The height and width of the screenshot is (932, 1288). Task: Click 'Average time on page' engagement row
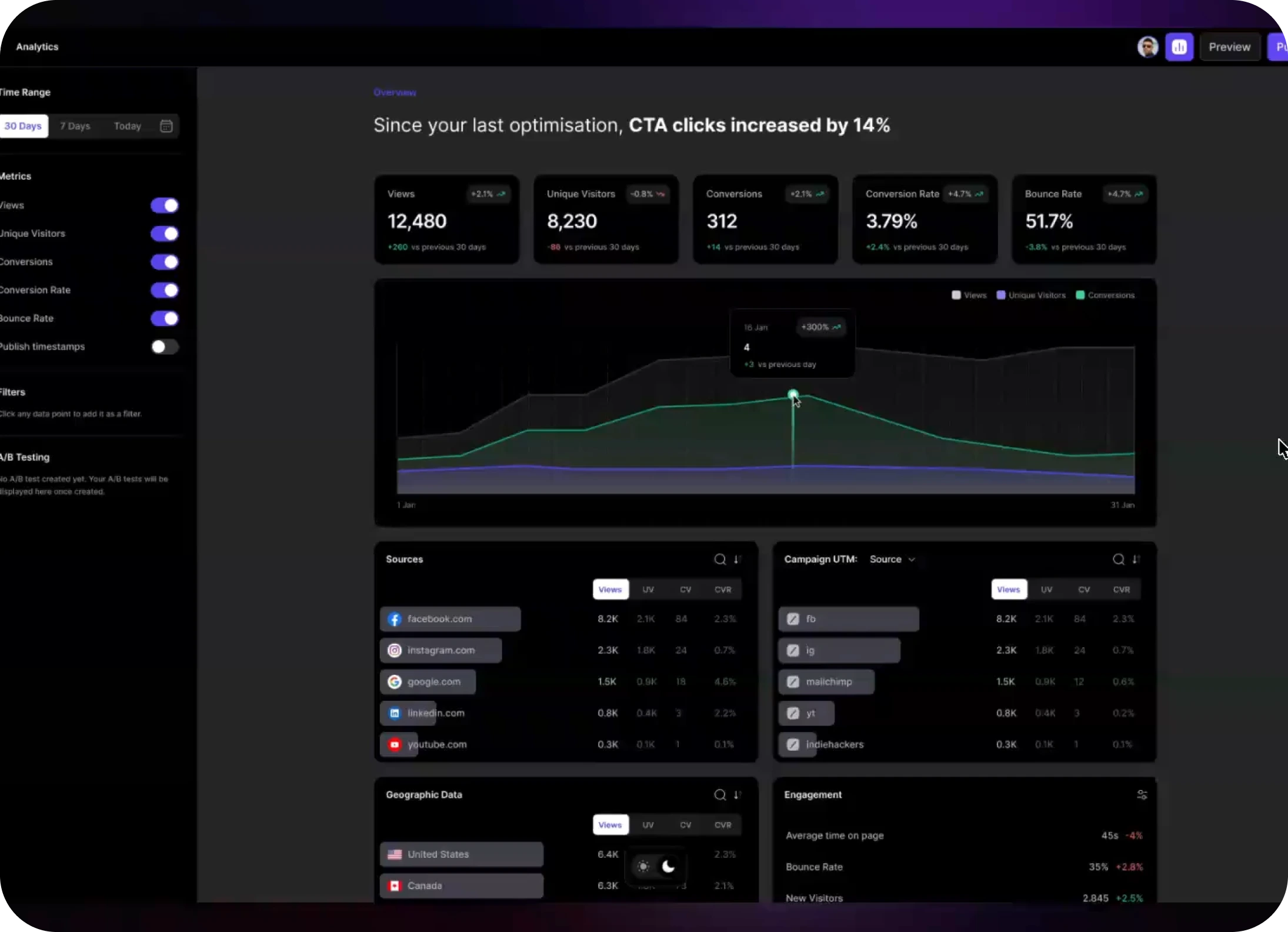tap(964, 836)
